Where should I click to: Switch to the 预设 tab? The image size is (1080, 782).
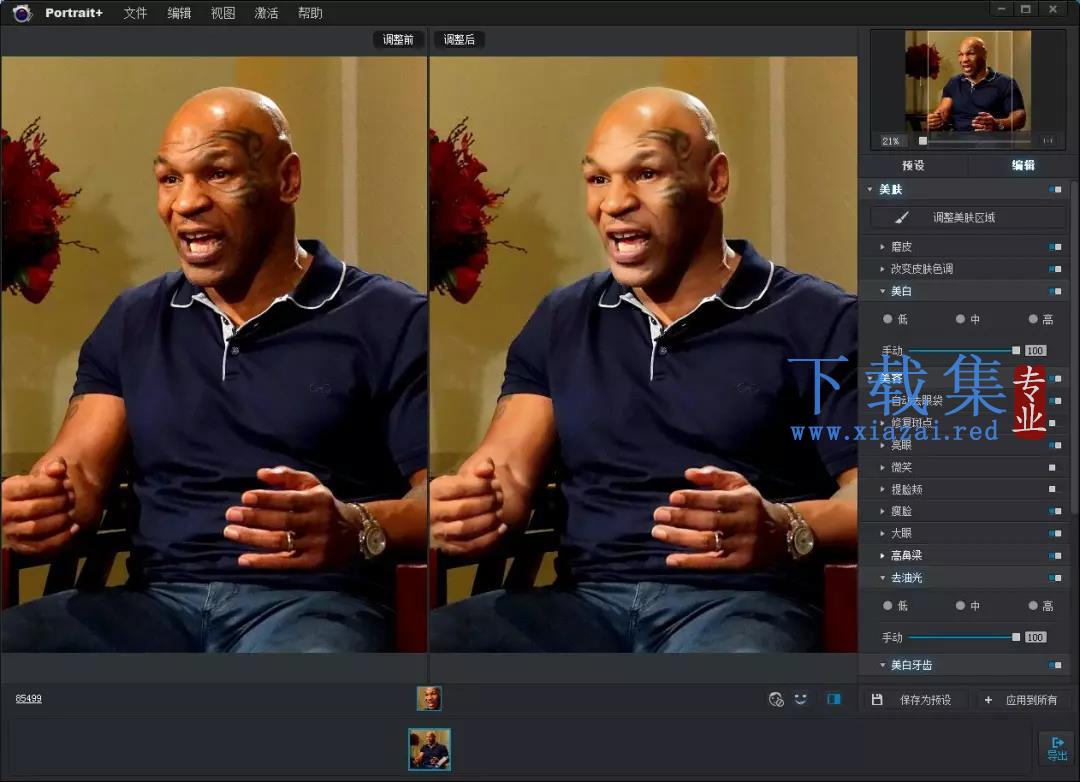coord(913,165)
